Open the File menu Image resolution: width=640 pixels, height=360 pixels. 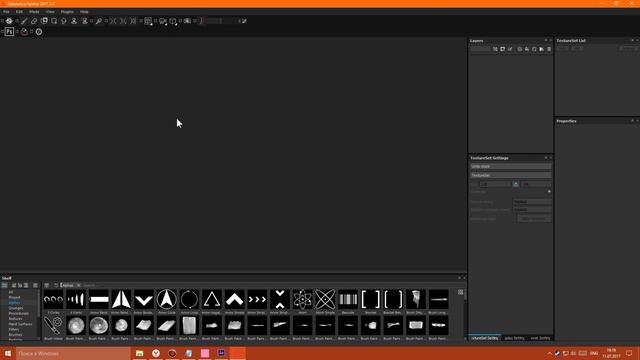pos(6,12)
